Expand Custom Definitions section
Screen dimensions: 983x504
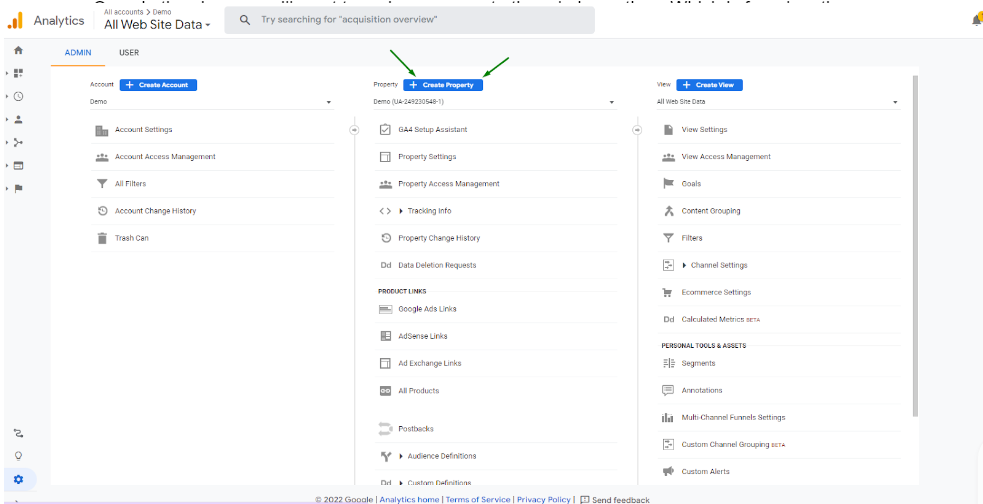pos(401,483)
